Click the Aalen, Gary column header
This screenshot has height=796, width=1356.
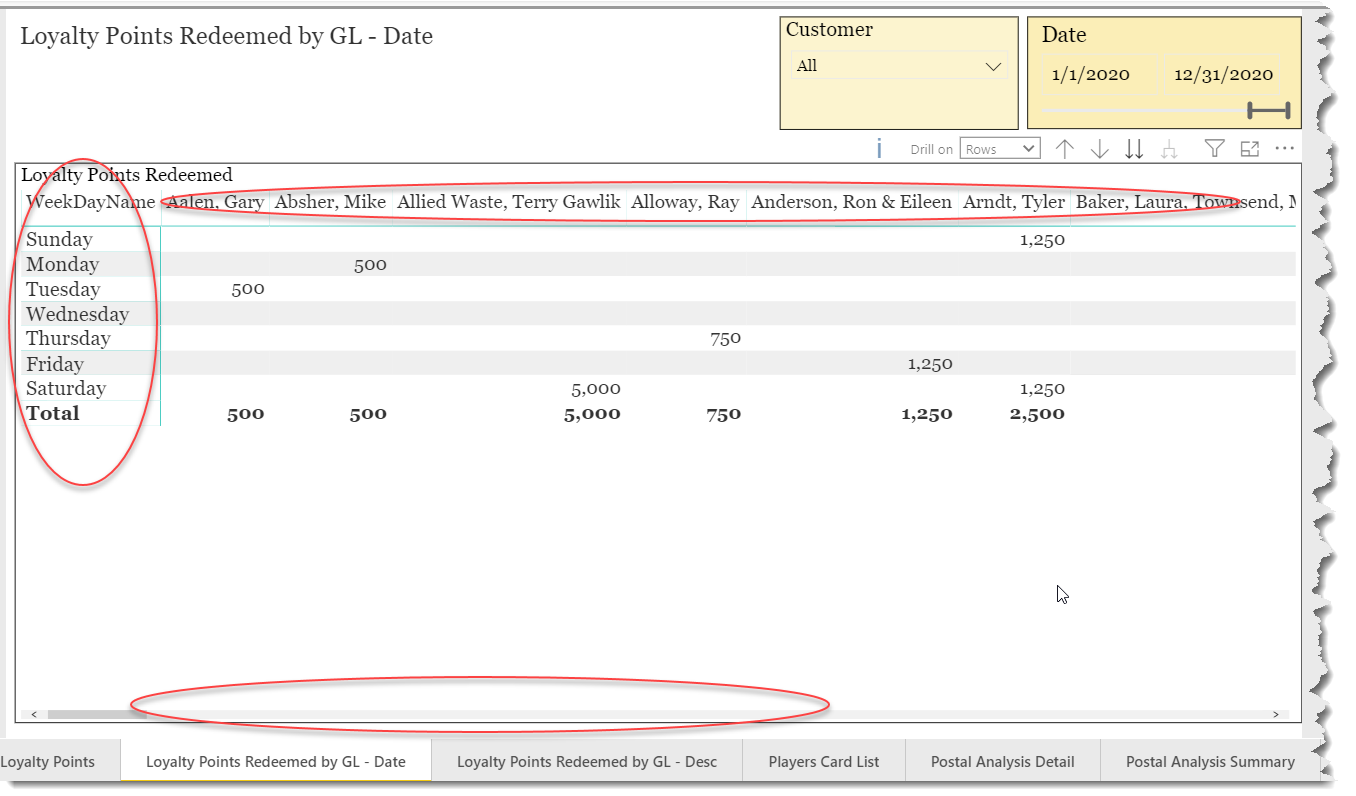click(x=215, y=202)
